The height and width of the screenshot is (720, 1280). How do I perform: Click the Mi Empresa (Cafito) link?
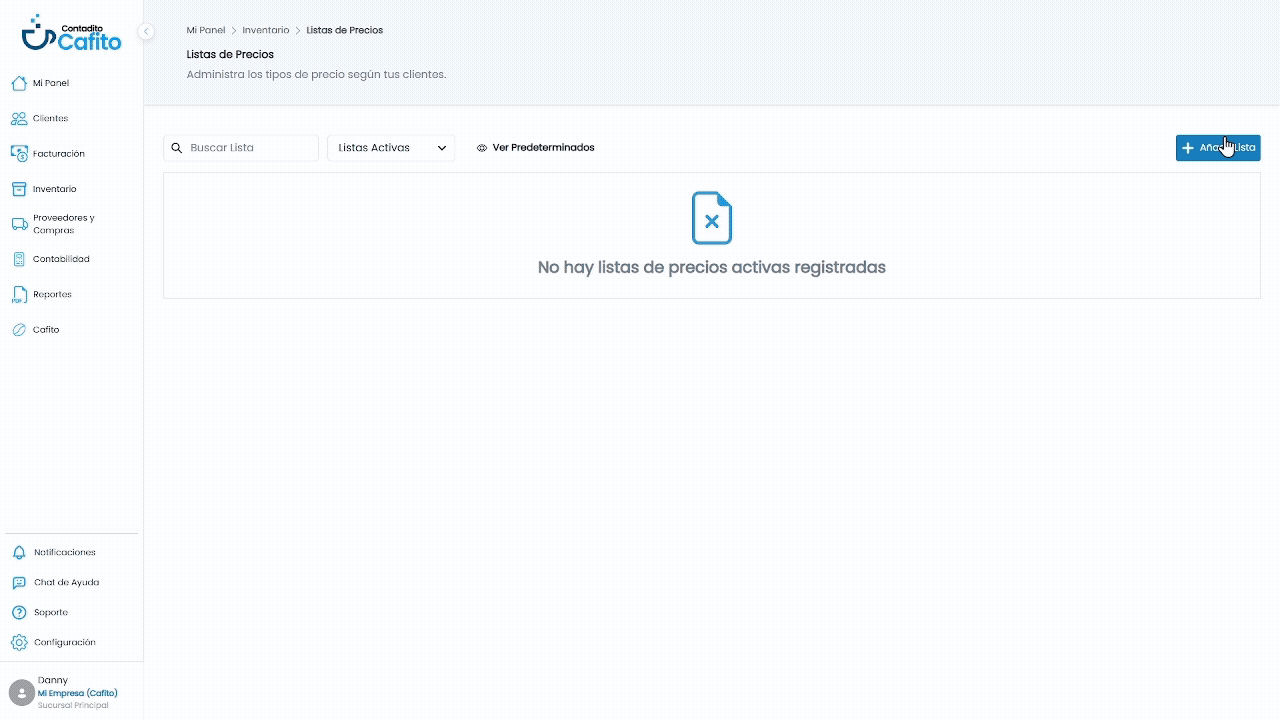[x=78, y=693]
